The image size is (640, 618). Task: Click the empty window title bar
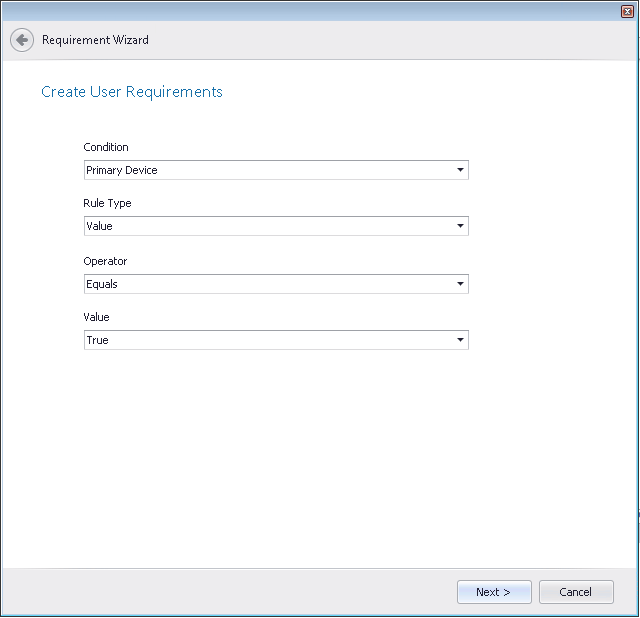(x=300, y=10)
